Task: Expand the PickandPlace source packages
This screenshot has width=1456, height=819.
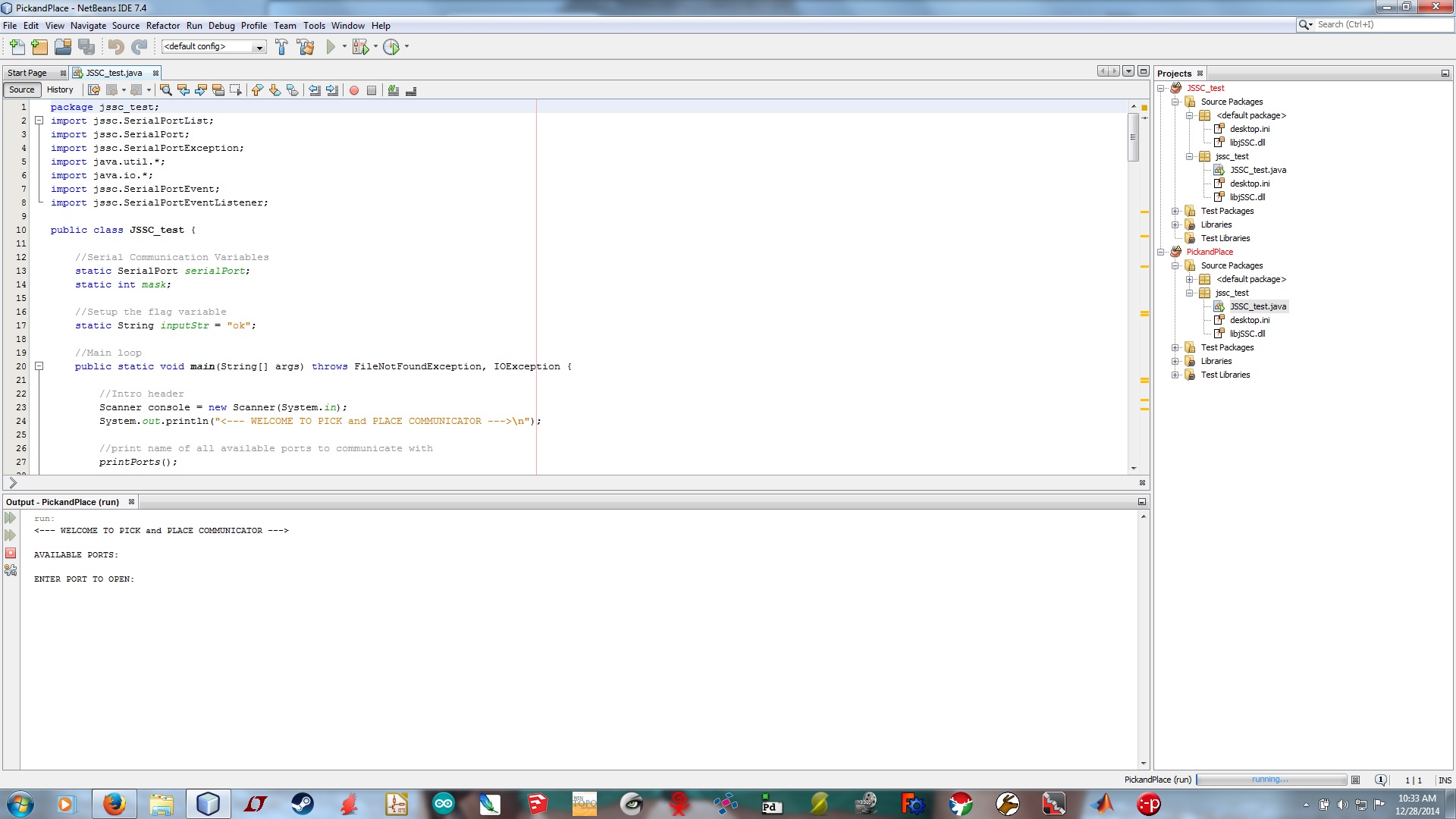Action: (x=1176, y=265)
